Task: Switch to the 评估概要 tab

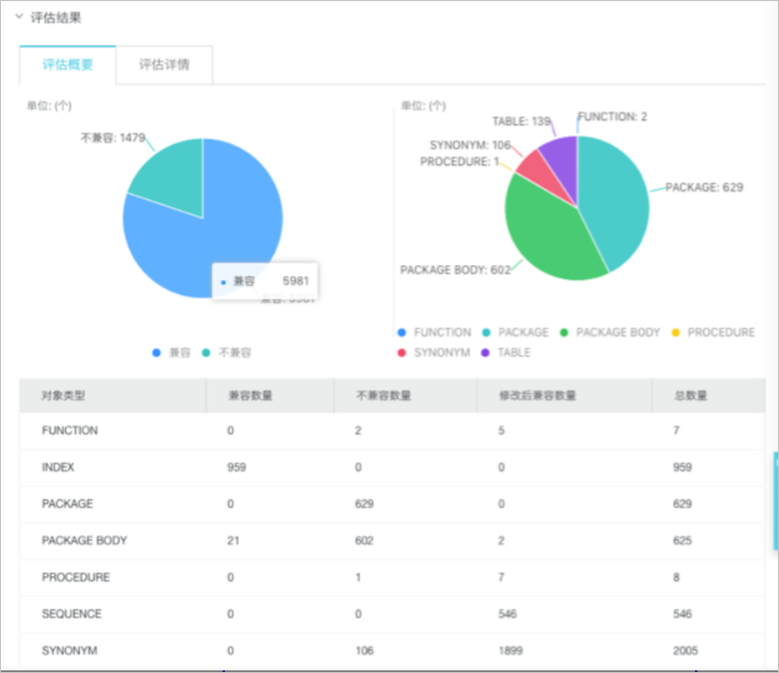Action: pos(68,65)
